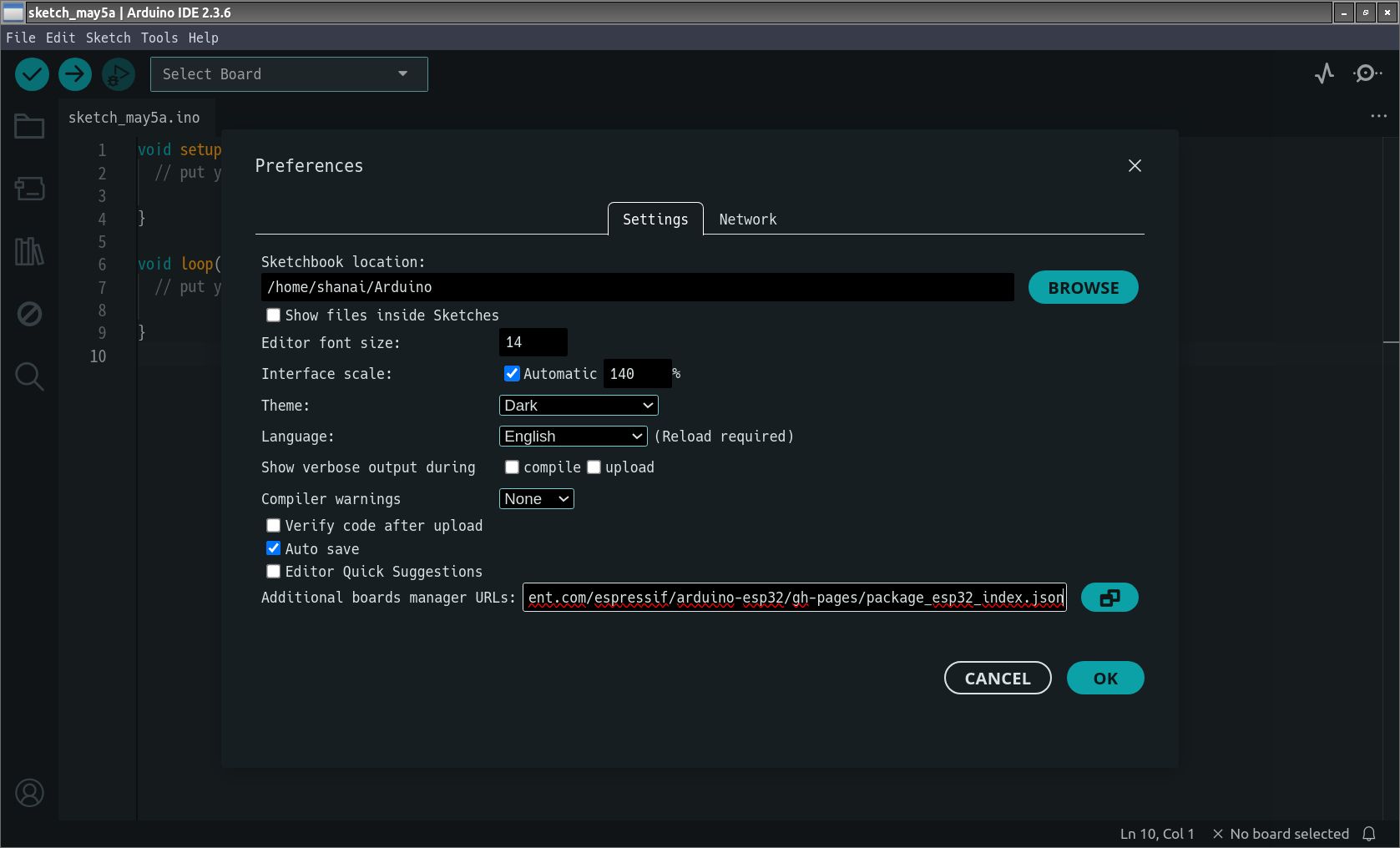
Task: Switch to the Network tab
Action: click(747, 220)
